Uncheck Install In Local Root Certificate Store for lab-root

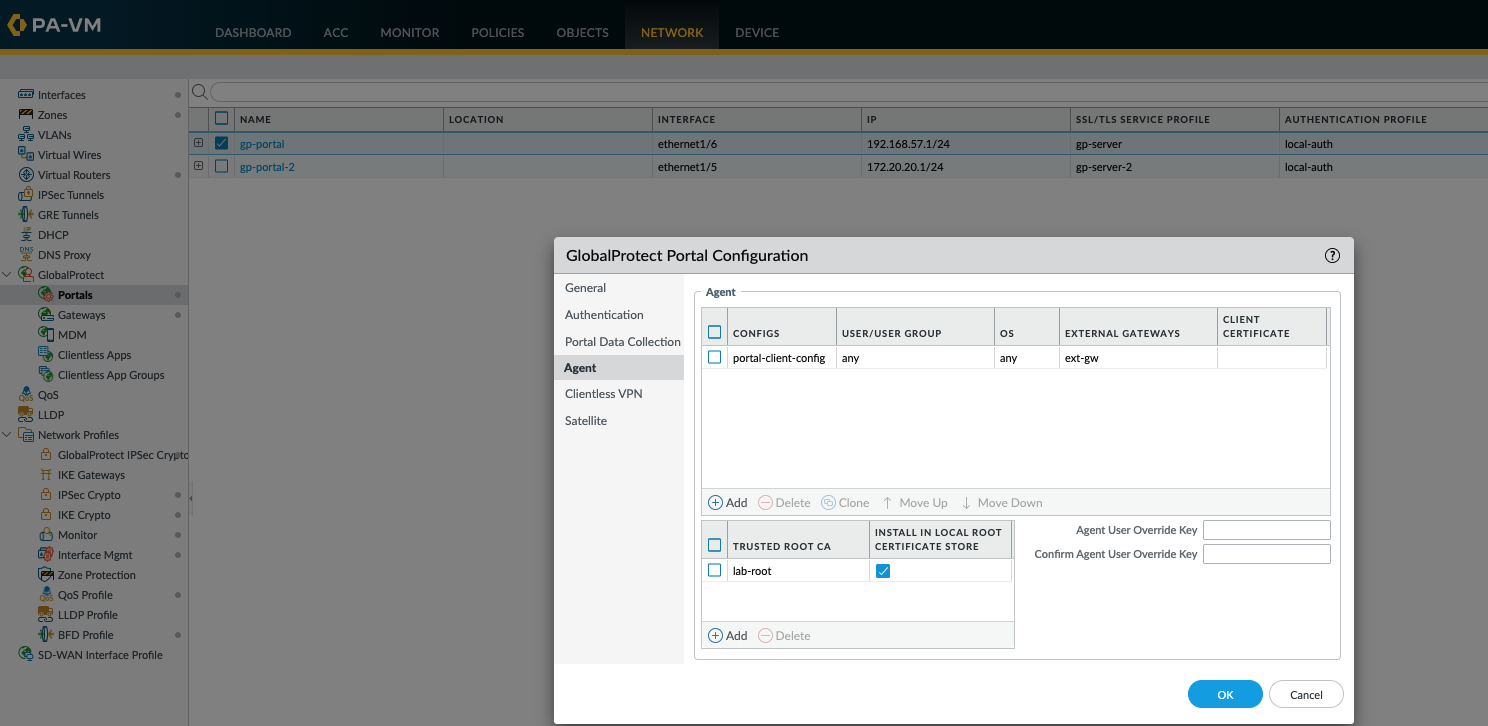point(883,570)
